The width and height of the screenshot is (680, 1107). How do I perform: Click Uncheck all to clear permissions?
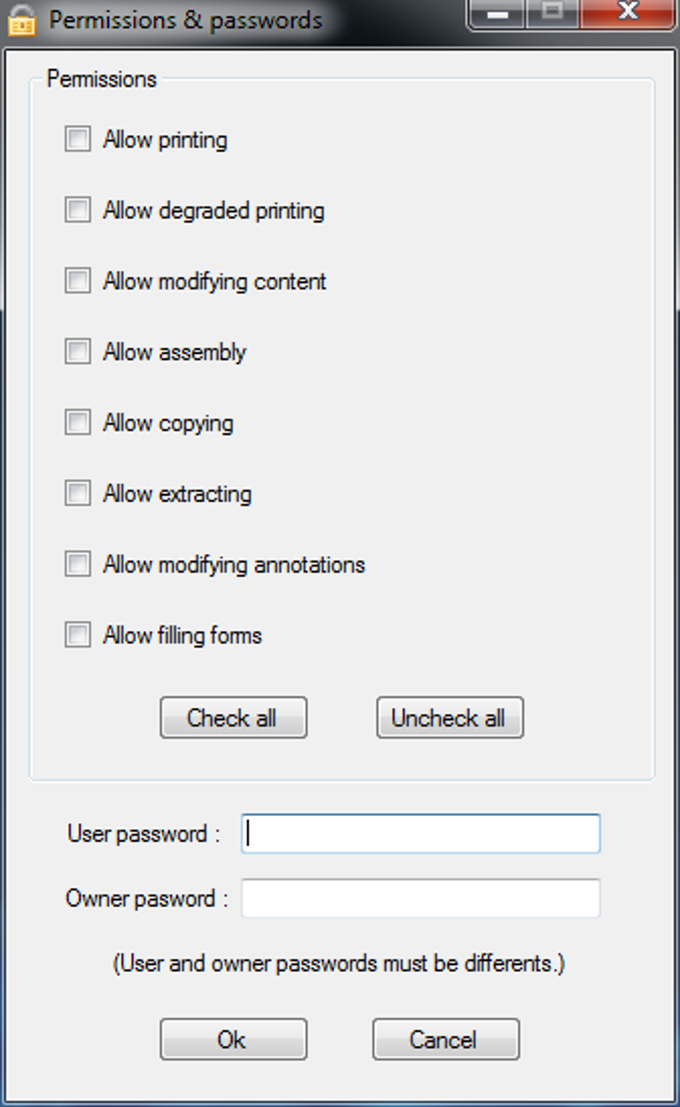(449, 717)
